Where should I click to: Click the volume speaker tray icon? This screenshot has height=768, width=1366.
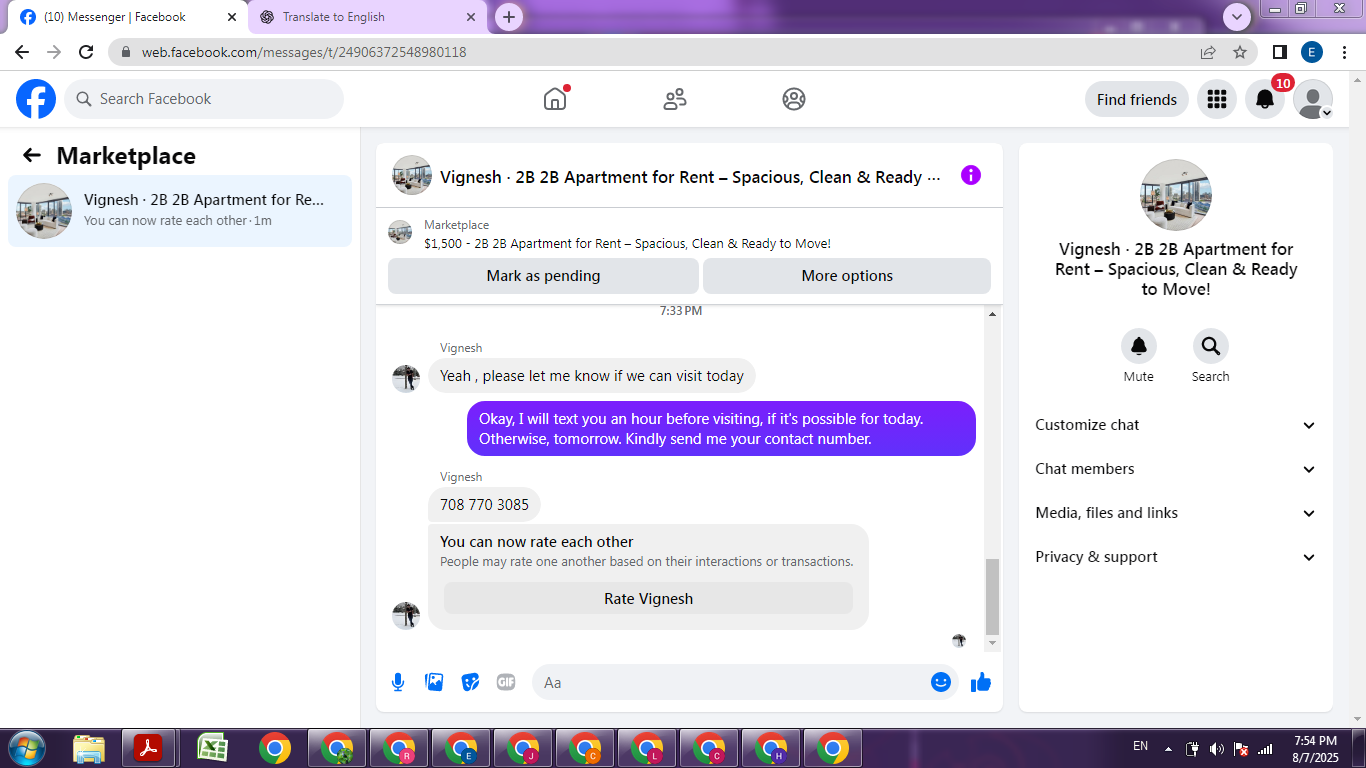[x=1216, y=748]
